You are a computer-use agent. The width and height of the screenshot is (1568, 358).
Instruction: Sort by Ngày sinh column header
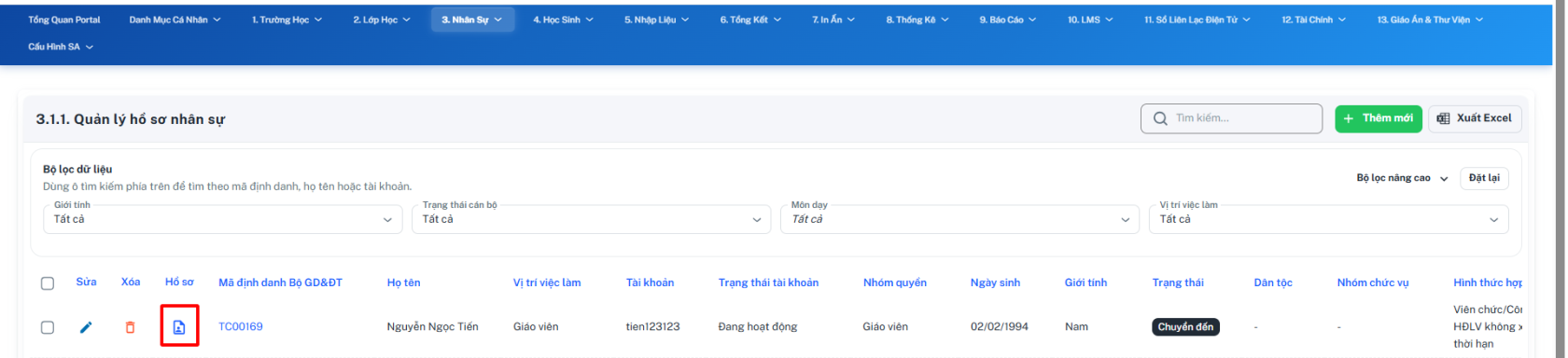(995, 282)
